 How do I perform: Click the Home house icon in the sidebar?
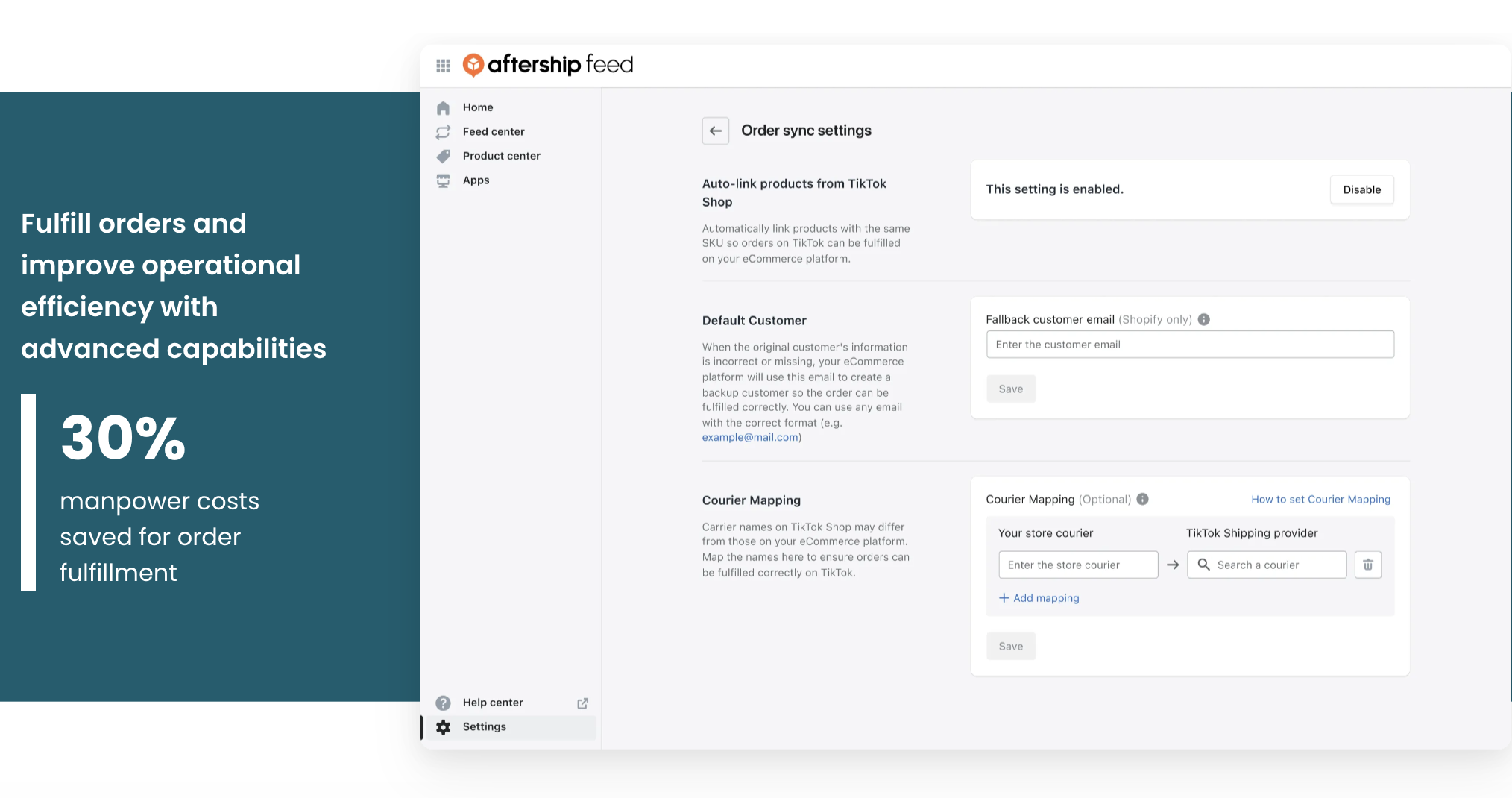point(443,107)
